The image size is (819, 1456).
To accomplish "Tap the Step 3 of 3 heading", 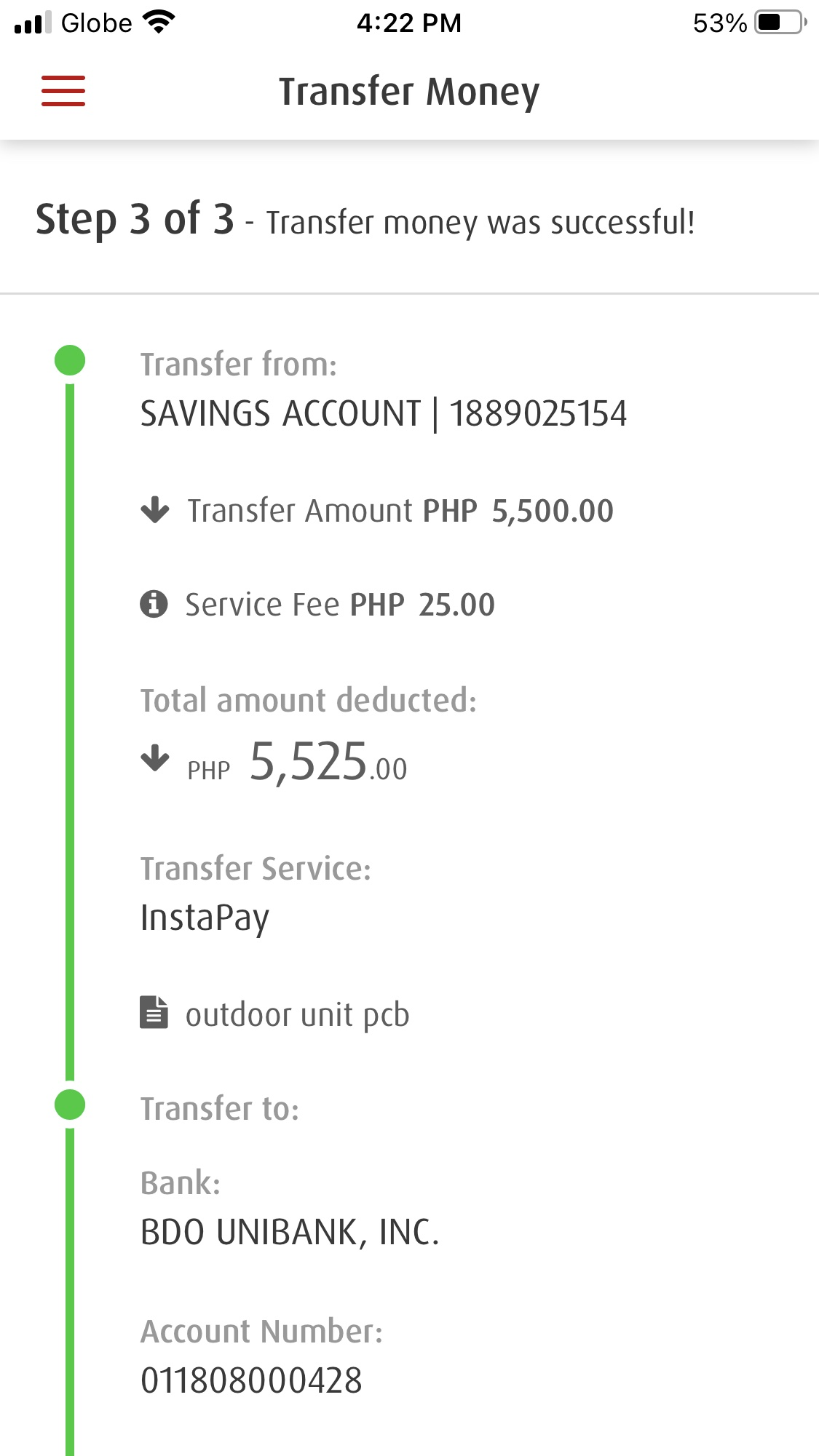I will tap(135, 220).
